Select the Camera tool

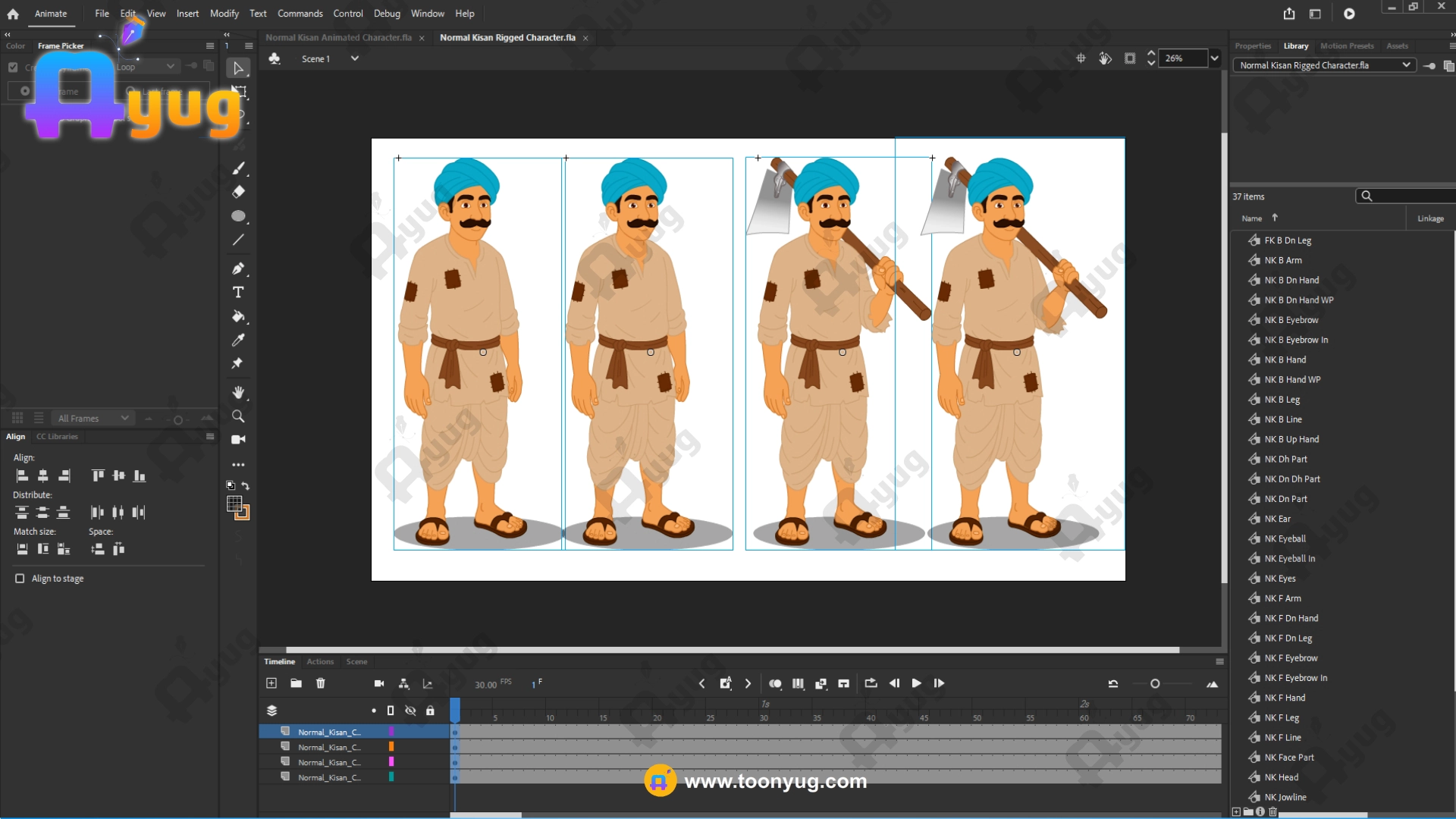click(x=238, y=439)
